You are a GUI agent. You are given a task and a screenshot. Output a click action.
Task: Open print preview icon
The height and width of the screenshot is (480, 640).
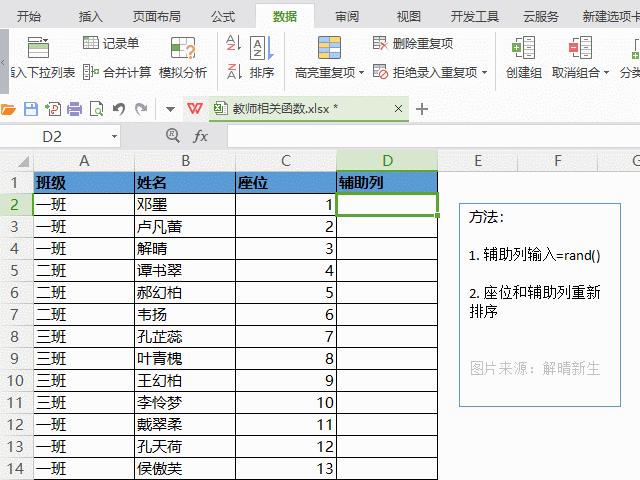[x=96, y=109]
